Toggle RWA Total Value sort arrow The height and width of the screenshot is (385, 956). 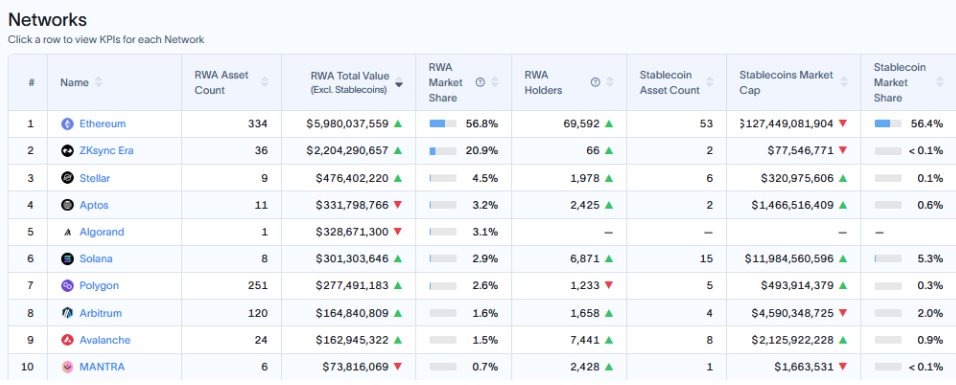coord(399,82)
